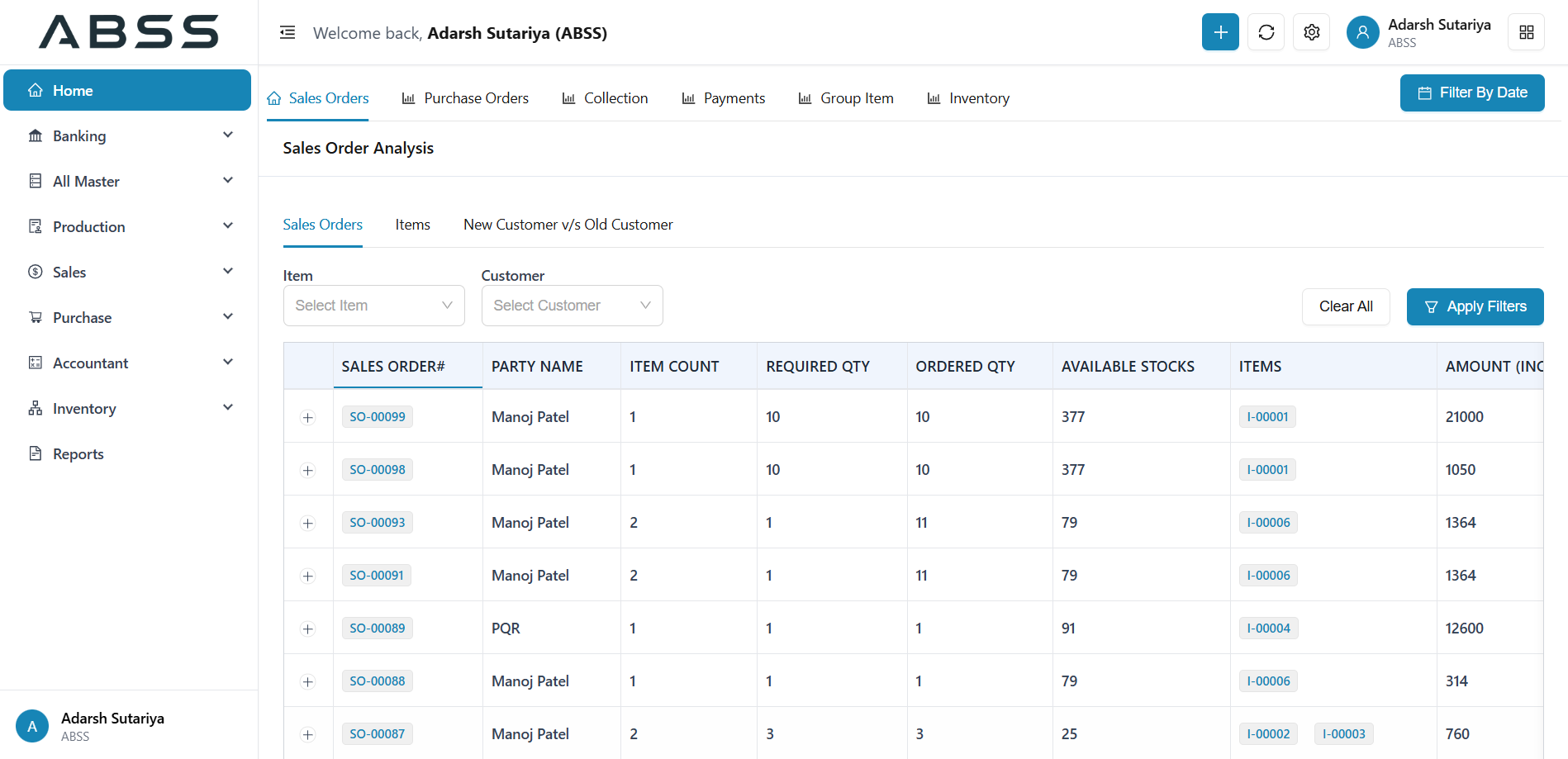Click the refresh icon in header
Viewport: 1568px width, 759px height.
(x=1266, y=32)
